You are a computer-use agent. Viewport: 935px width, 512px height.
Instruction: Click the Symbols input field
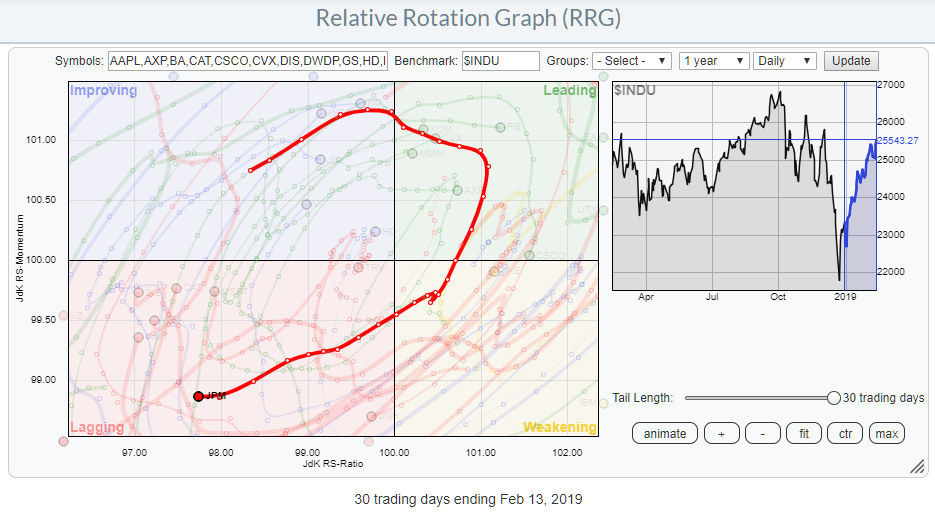(x=247, y=61)
